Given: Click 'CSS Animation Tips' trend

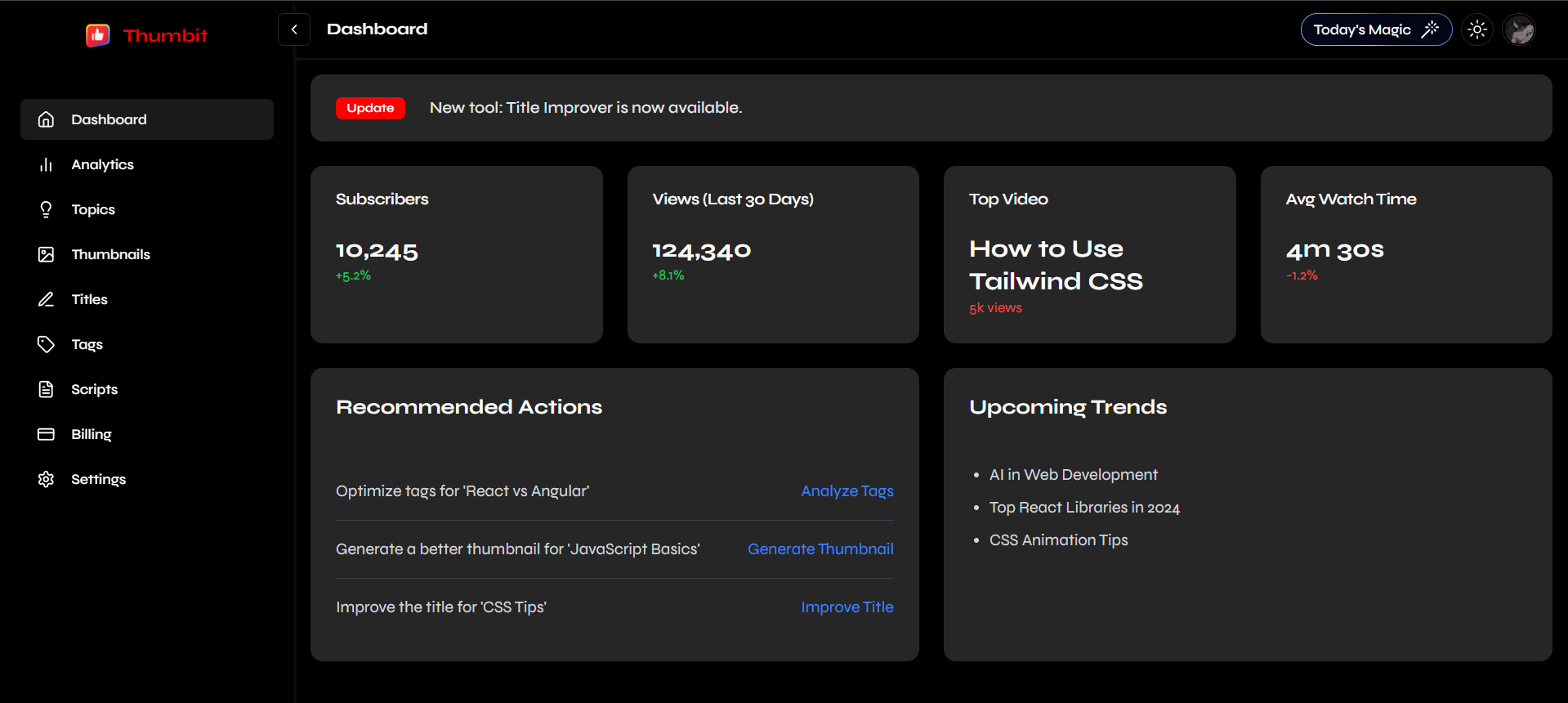Looking at the screenshot, I should click(1058, 540).
